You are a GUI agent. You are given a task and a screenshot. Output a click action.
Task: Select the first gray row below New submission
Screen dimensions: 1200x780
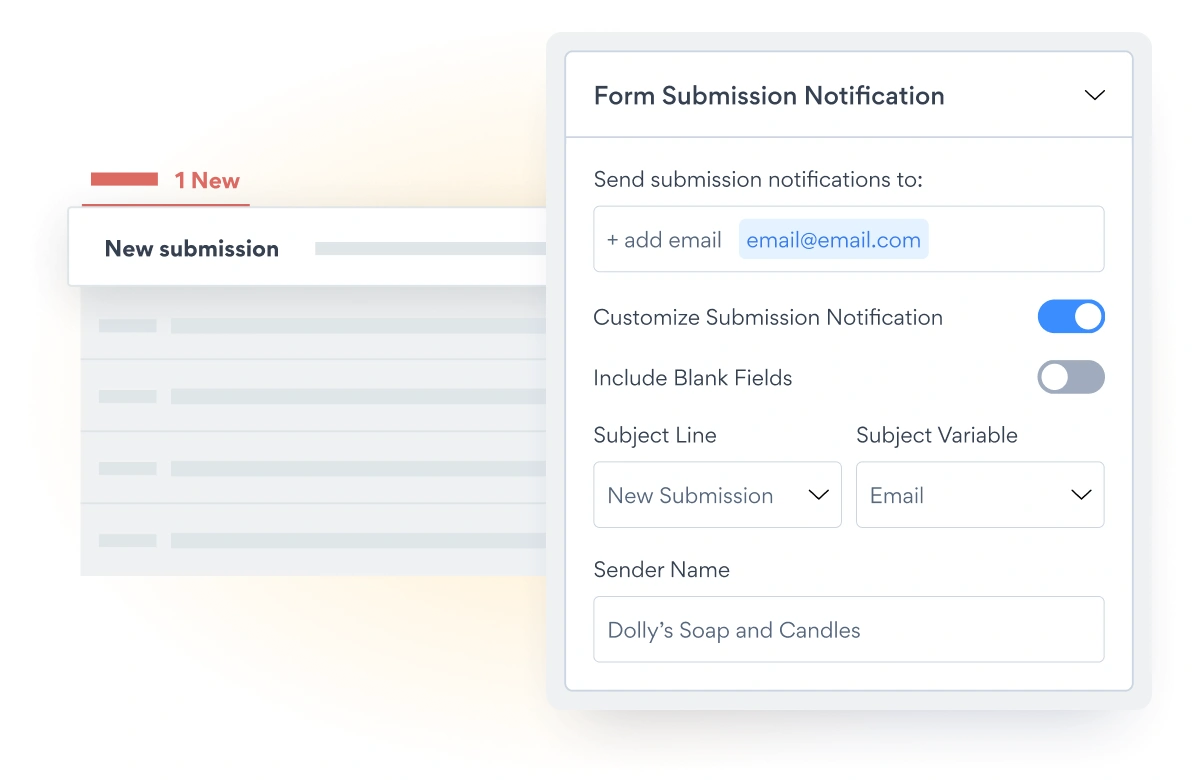coord(320,325)
